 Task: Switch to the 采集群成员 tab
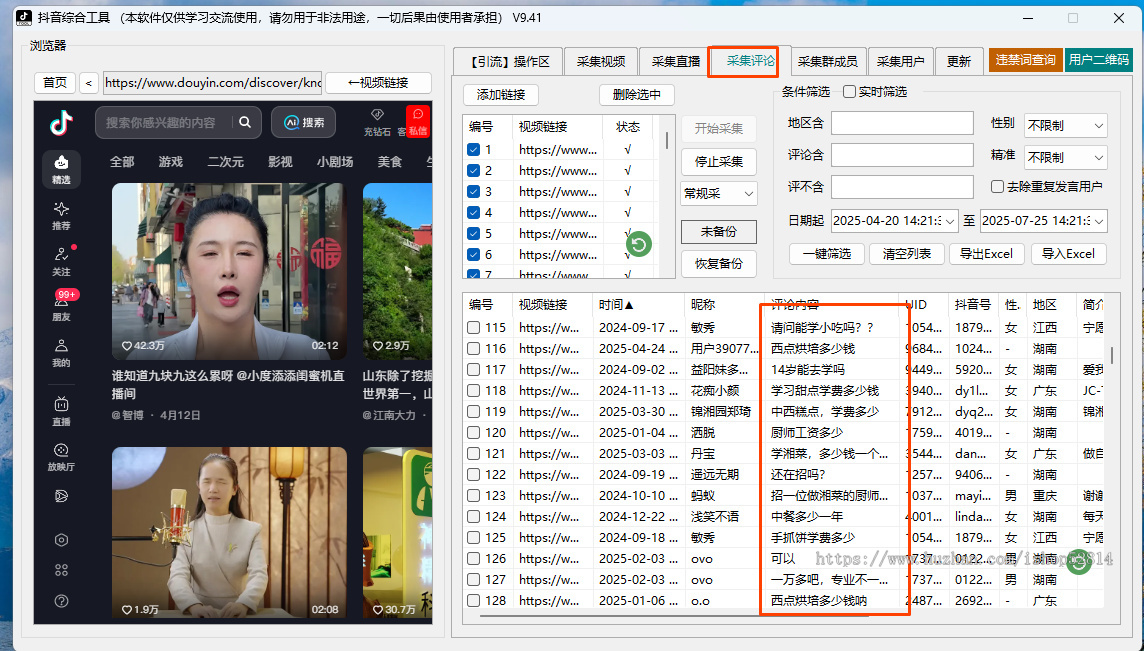(827, 61)
